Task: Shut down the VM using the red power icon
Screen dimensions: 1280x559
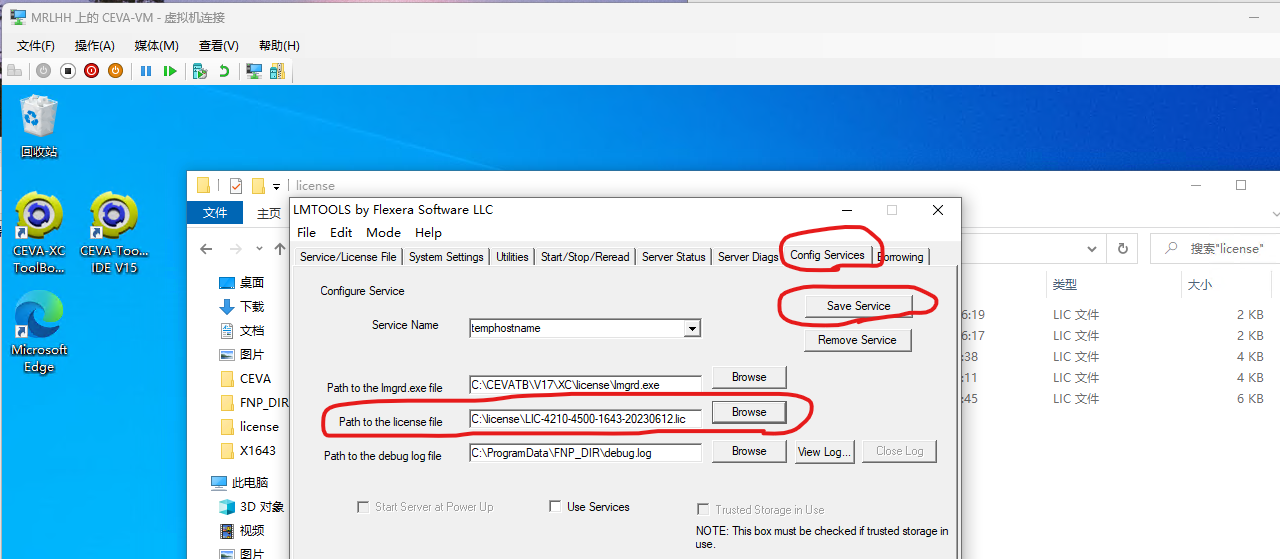Action: tap(92, 71)
